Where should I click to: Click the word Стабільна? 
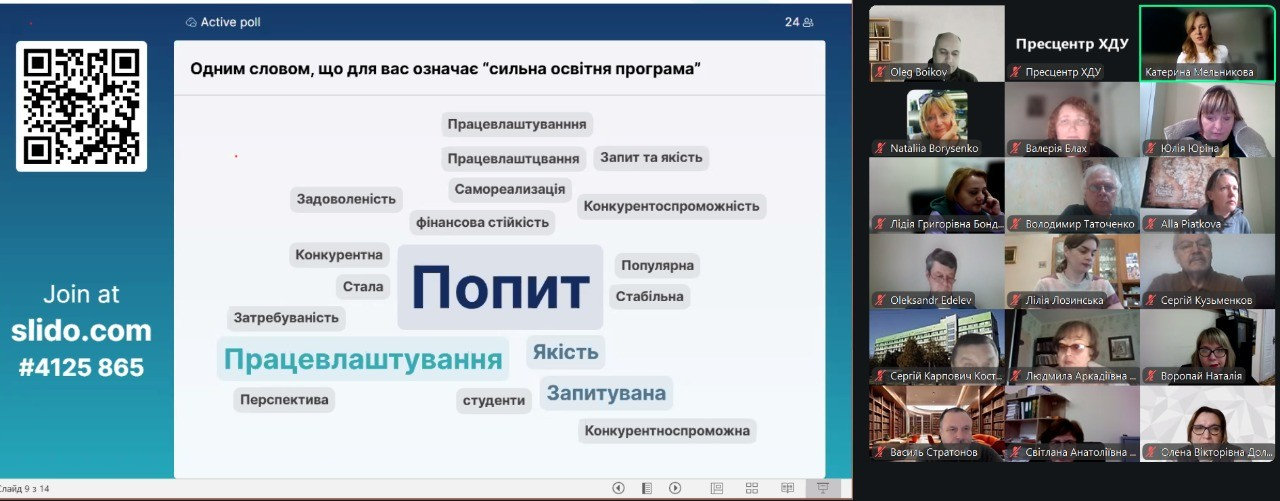tap(650, 296)
